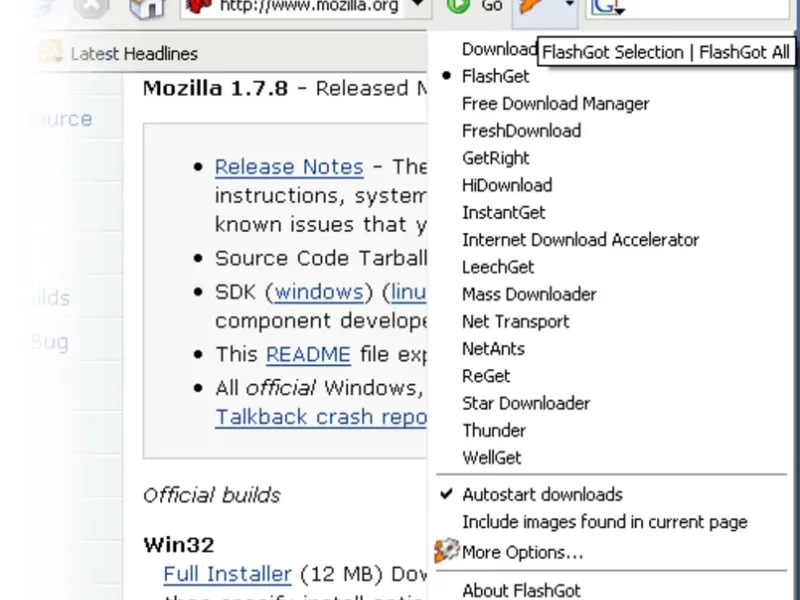800x600 pixels.
Task: Open the URL bar history dropdown
Action: click(x=417, y=5)
